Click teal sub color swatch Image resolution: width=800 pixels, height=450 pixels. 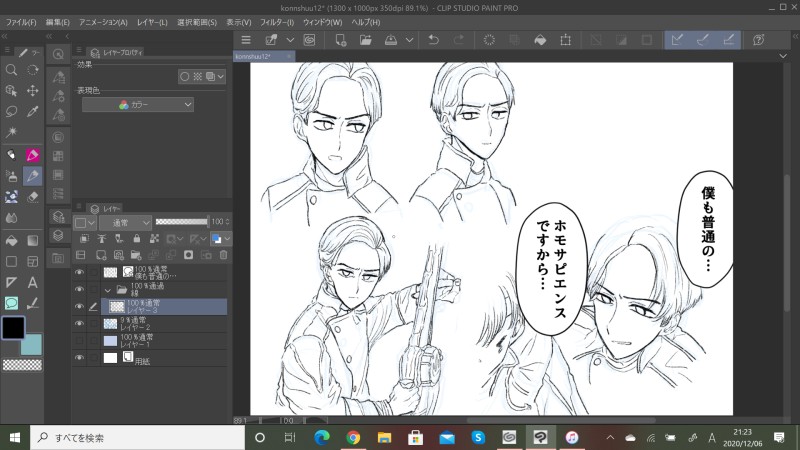[x=34, y=346]
